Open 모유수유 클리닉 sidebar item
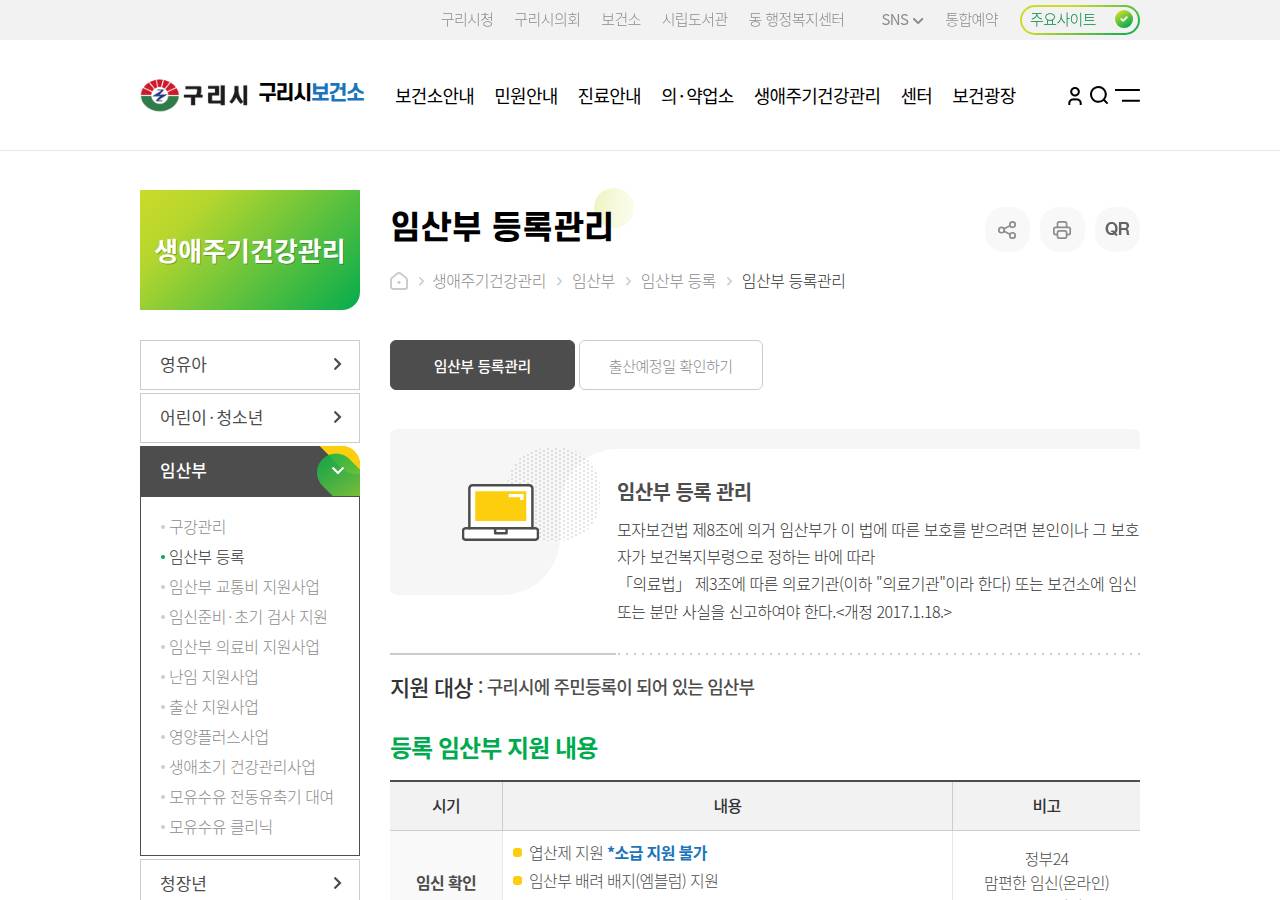Image resolution: width=1280 pixels, height=900 pixels. point(220,827)
